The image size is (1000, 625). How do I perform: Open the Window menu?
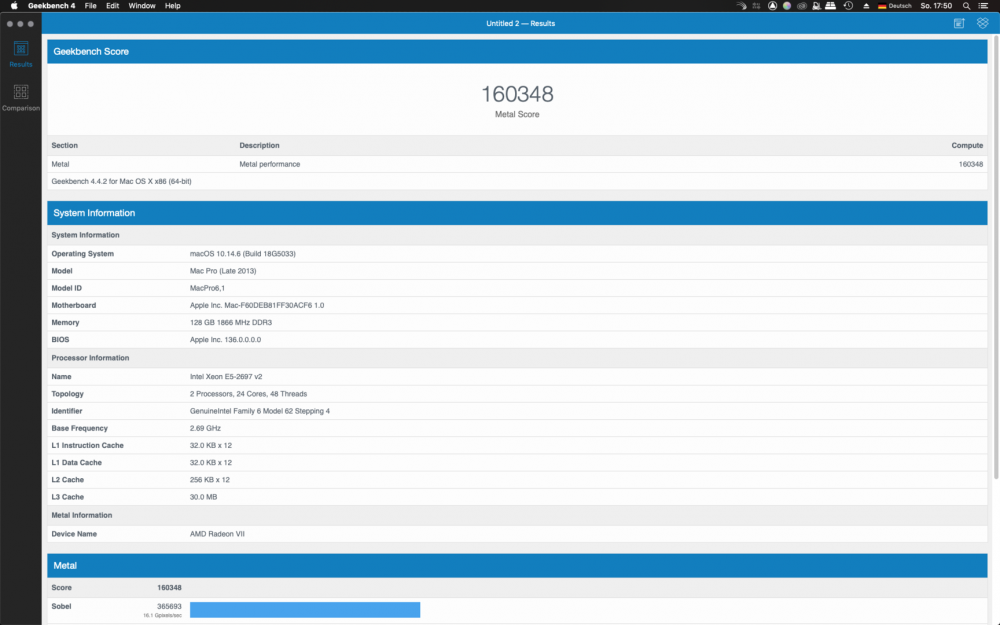(x=142, y=6)
